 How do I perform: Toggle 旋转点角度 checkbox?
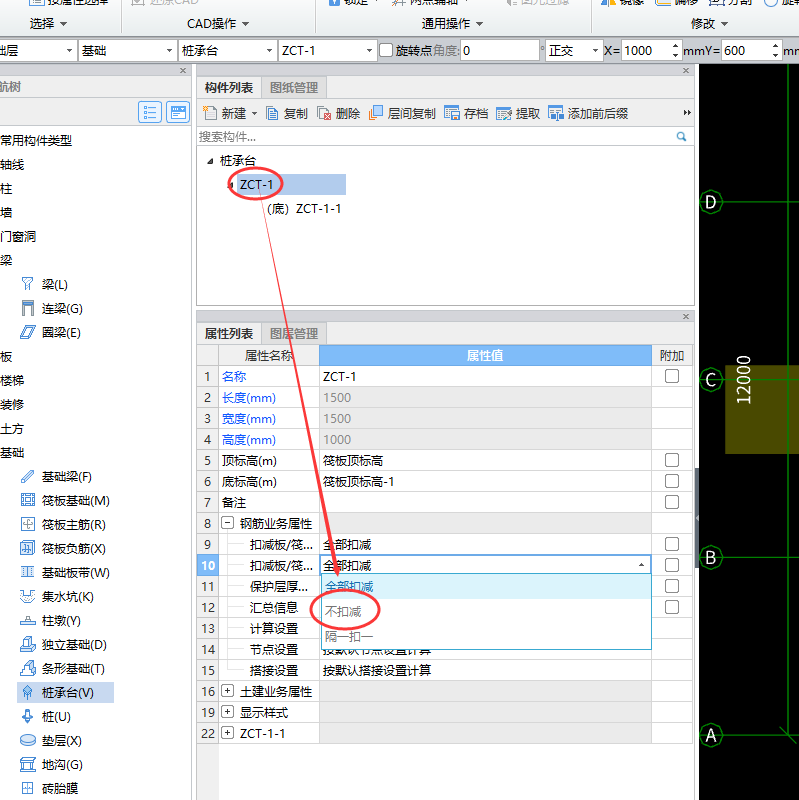[x=386, y=51]
